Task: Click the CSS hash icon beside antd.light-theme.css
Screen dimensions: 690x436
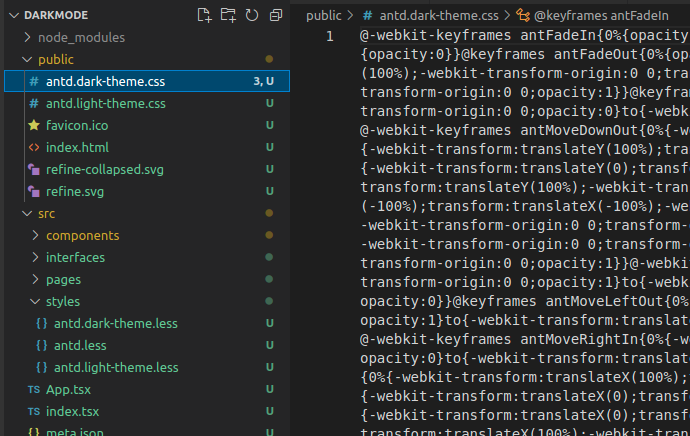Action: pos(34,103)
